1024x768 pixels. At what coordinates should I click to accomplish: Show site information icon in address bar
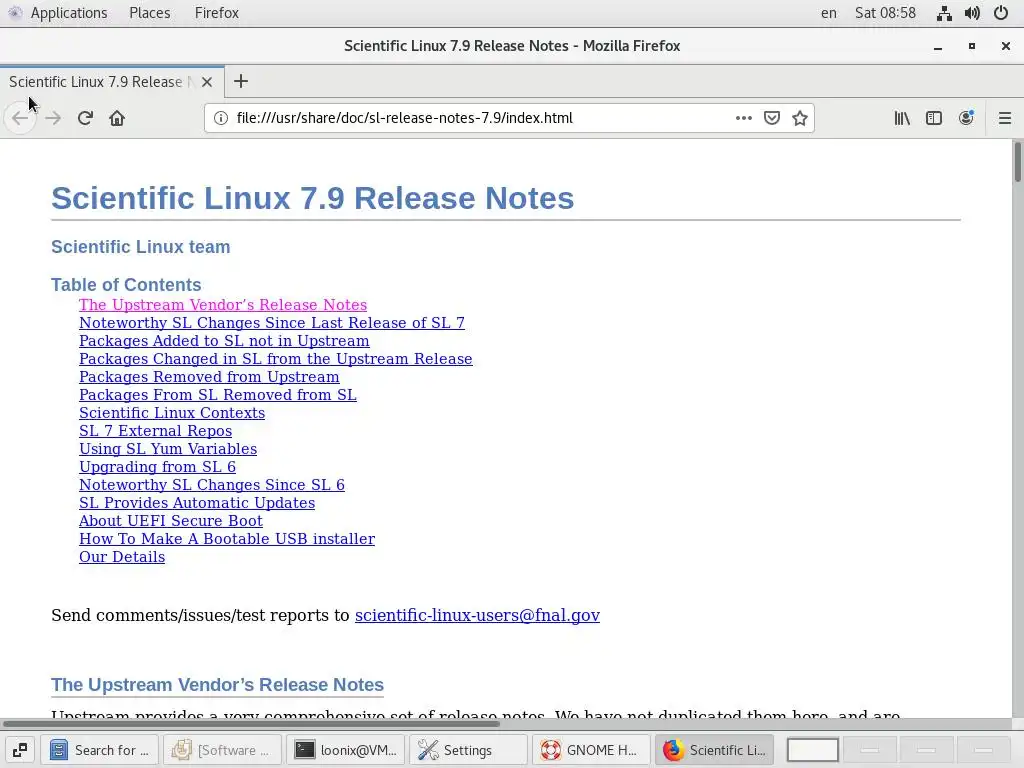pyautogui.click(x=221, y=118)
